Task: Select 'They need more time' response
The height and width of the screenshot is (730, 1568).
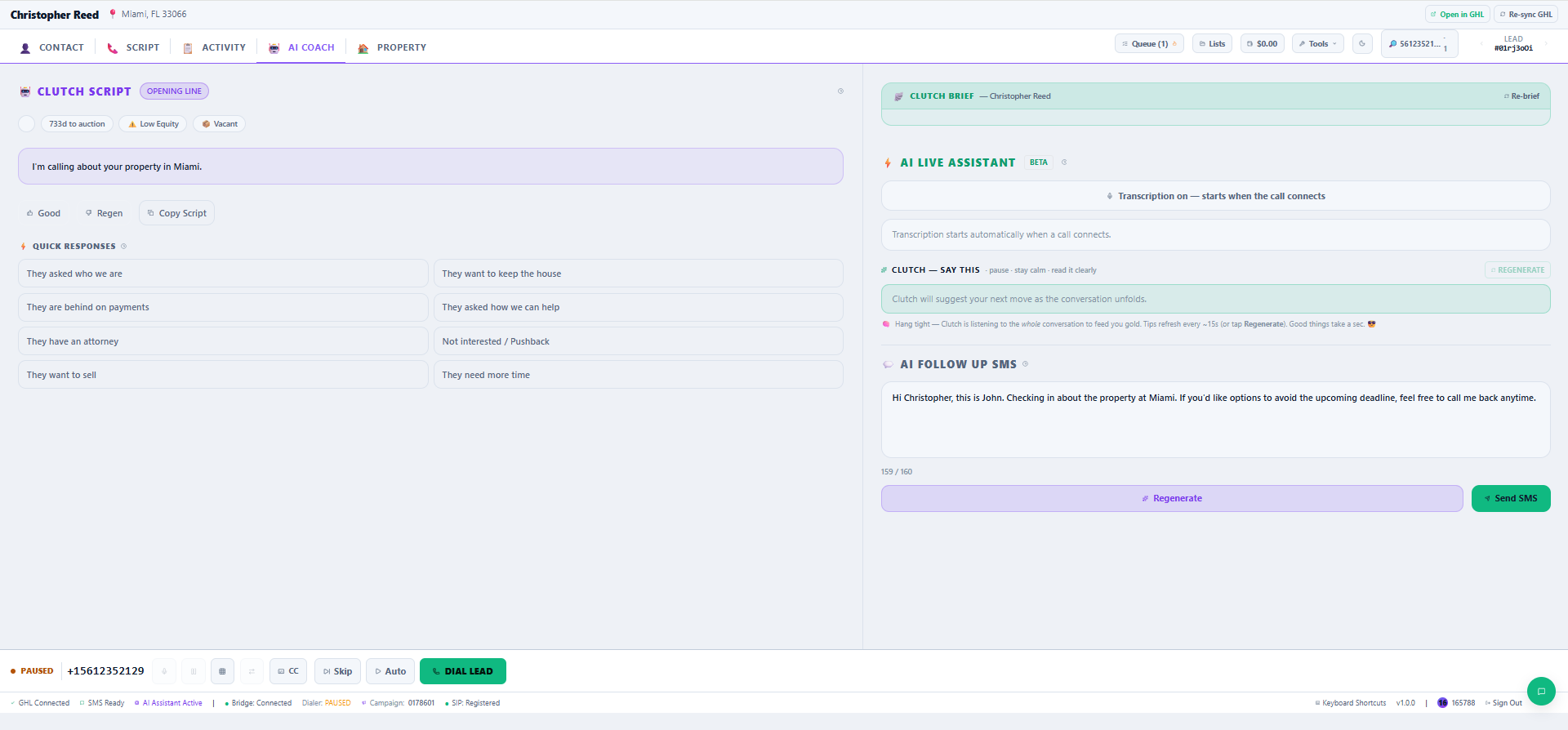Action: tap(639, 375)
